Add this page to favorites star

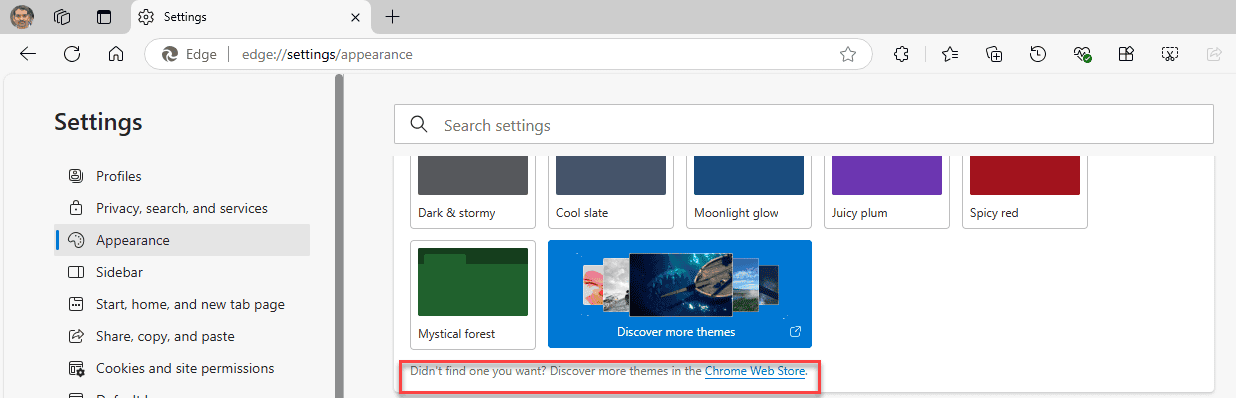click(x=848, y=55)
